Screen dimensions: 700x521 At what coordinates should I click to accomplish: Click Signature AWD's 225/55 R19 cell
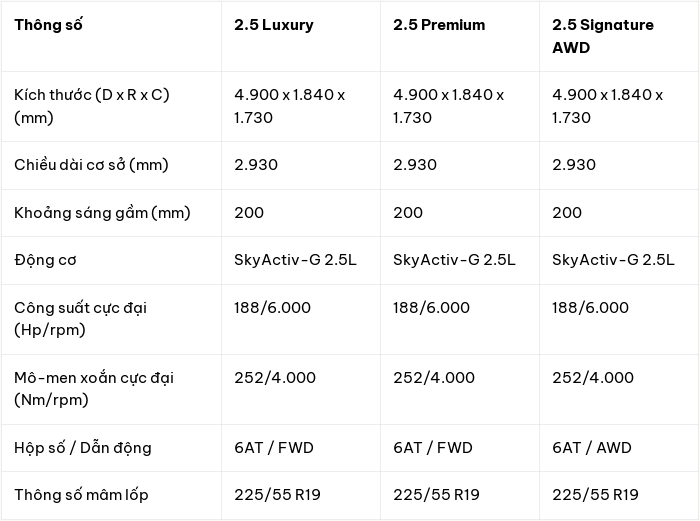(595, 495)
